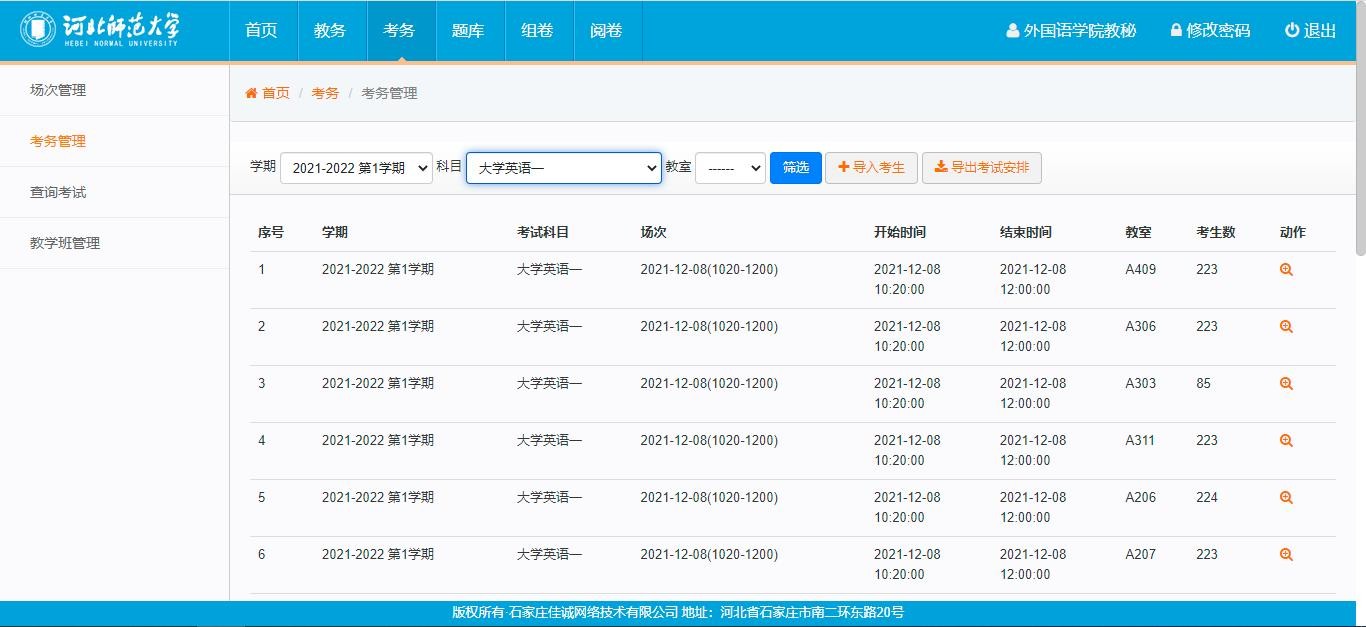Open the 学期 semester dropdown

tap(356, 167)
